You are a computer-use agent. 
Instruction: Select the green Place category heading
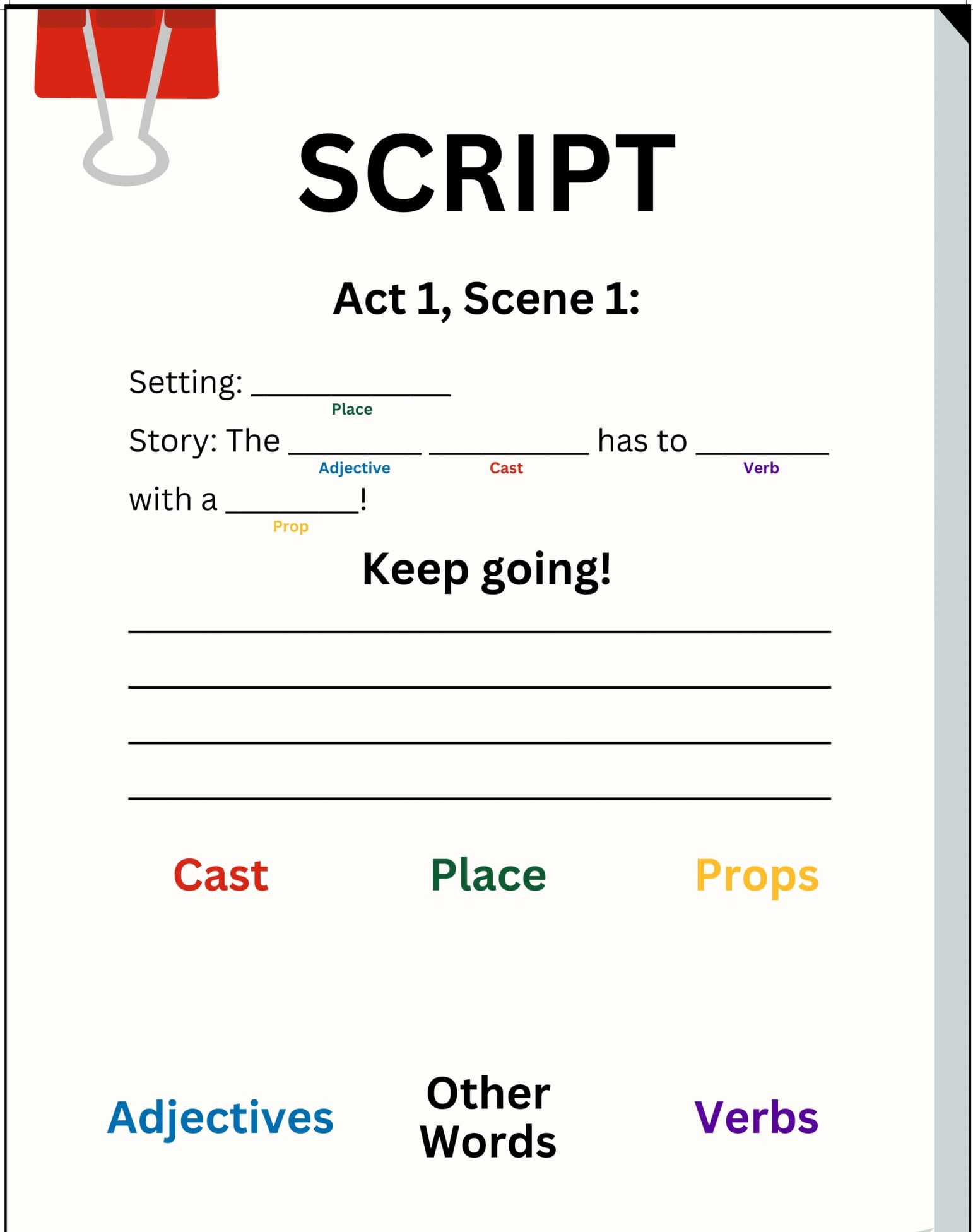point(488,875)
